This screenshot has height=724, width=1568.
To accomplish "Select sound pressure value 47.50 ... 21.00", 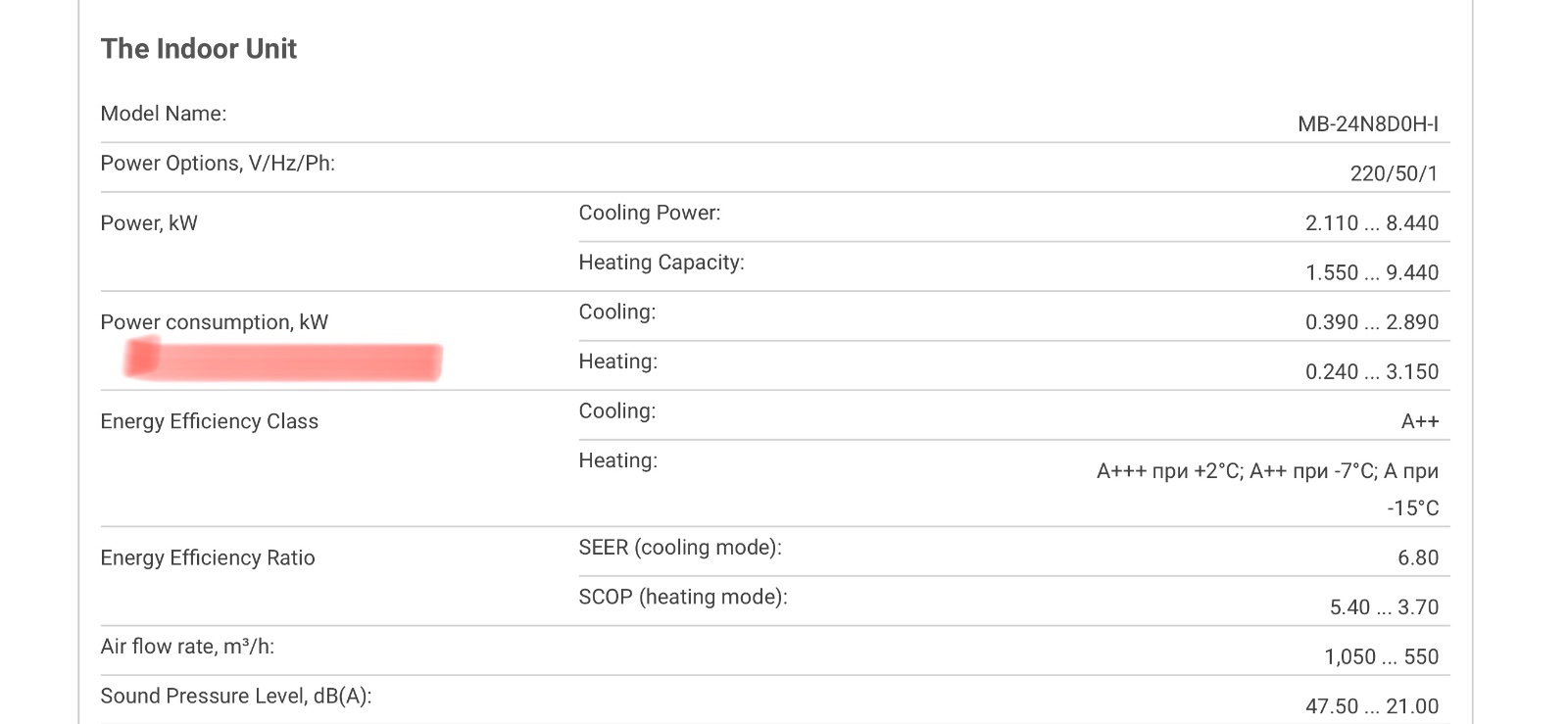I will tap(1372, 706).
